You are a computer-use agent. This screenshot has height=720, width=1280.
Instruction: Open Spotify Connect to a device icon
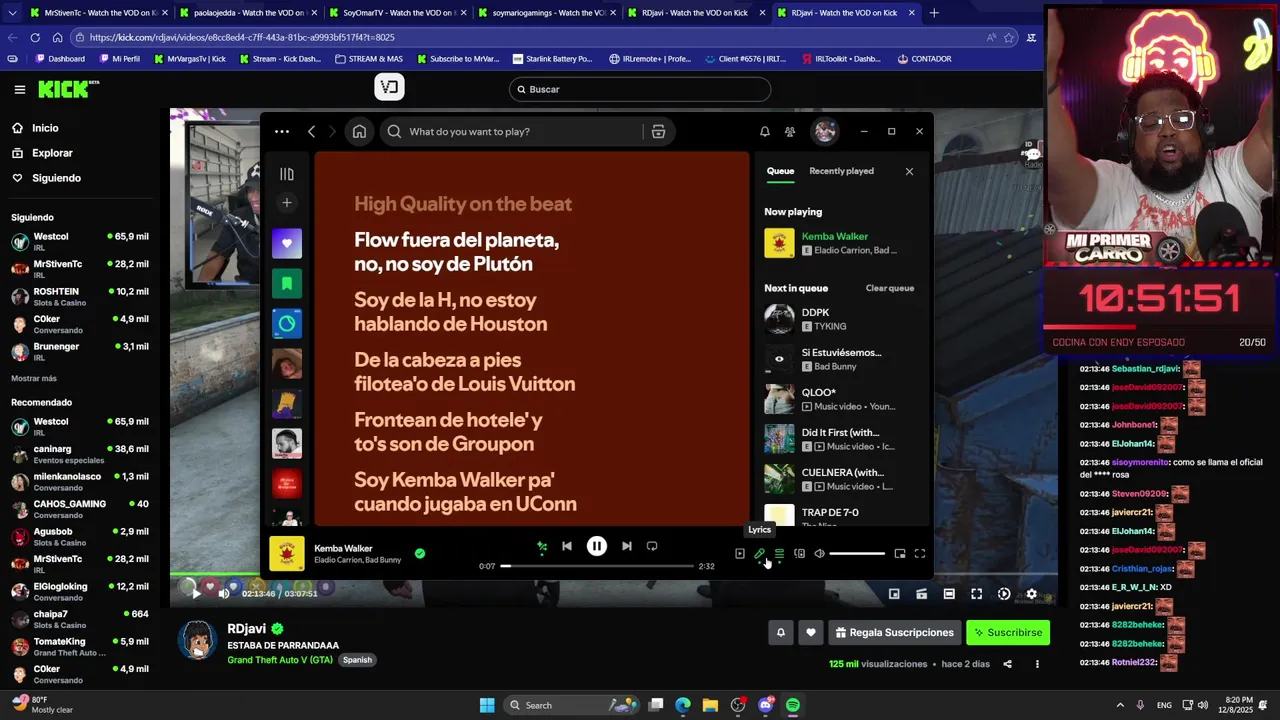click(799, 553)
